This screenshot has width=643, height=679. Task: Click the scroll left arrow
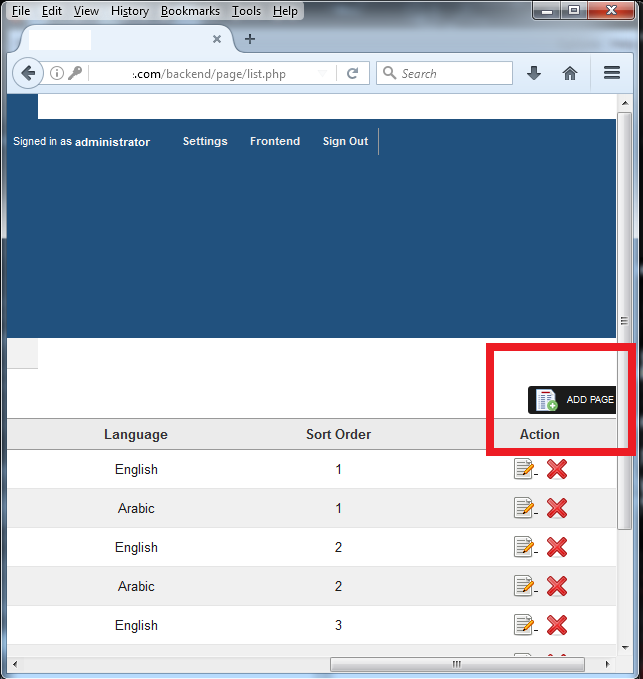15,664
